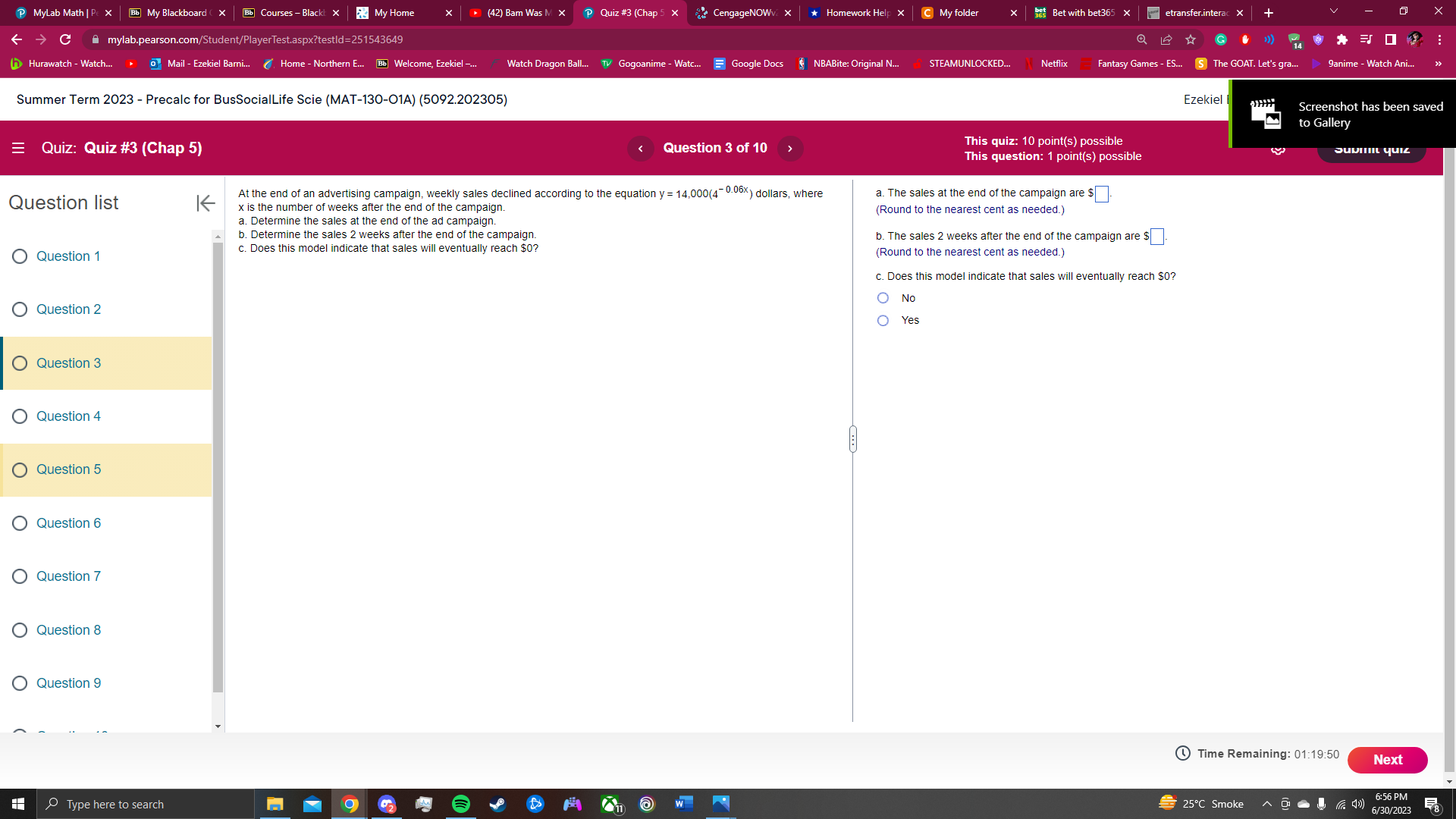Switch to the My Blackboard tab
Screen dimensions: 1456x819
coord(176,13)
